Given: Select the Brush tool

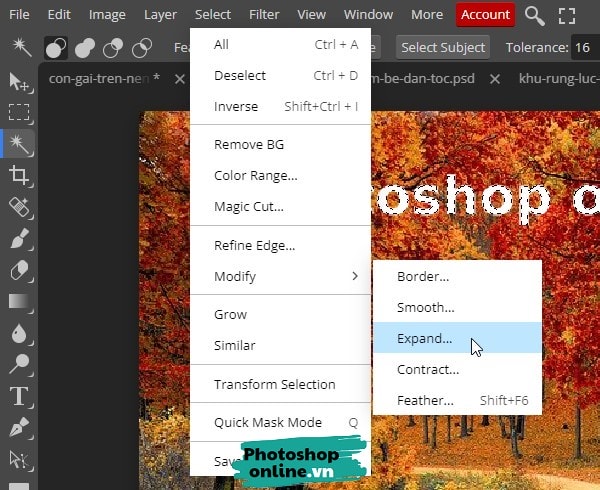Looking at the screenshot, I should 18,239.
